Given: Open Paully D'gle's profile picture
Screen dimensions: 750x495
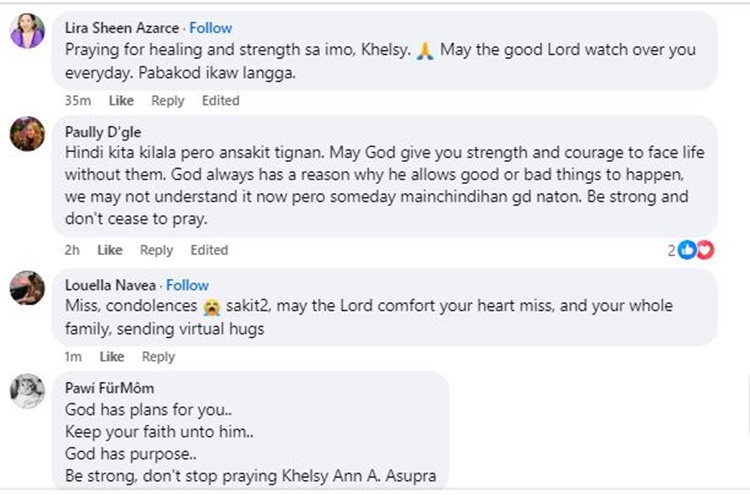Looking at the screenshot, I should tap(27, 133).
